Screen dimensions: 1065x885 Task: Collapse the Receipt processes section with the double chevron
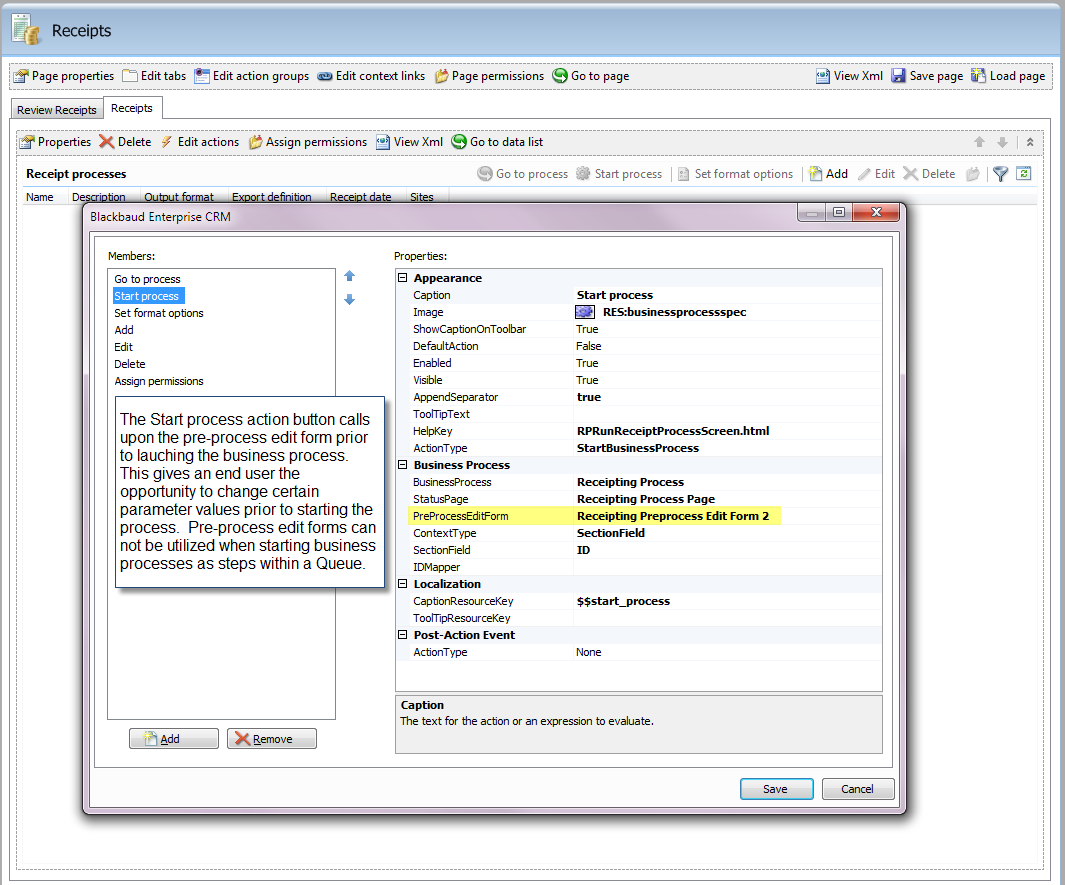[x=1030, y=142]
